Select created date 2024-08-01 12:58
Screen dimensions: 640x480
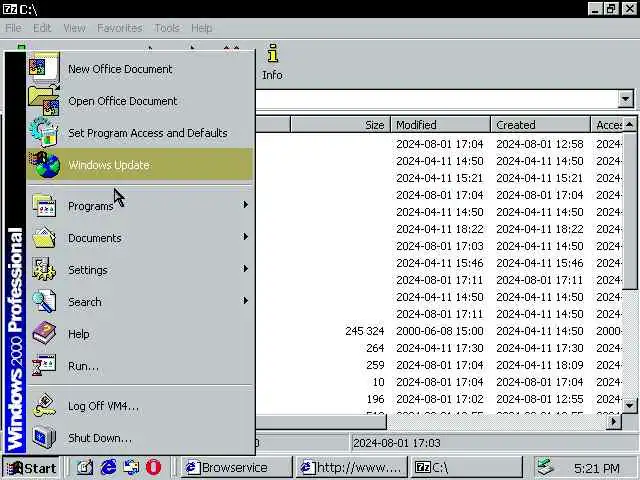click(540, 144)
